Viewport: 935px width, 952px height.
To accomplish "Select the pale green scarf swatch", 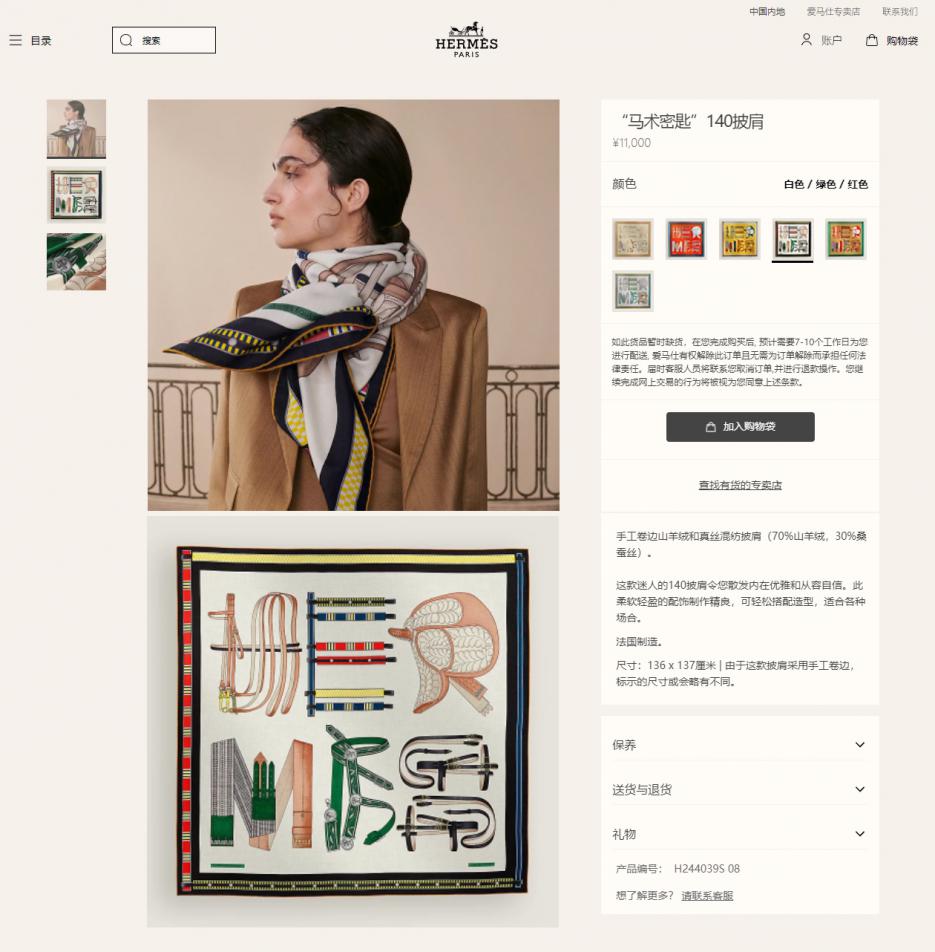I will [633, 291].
